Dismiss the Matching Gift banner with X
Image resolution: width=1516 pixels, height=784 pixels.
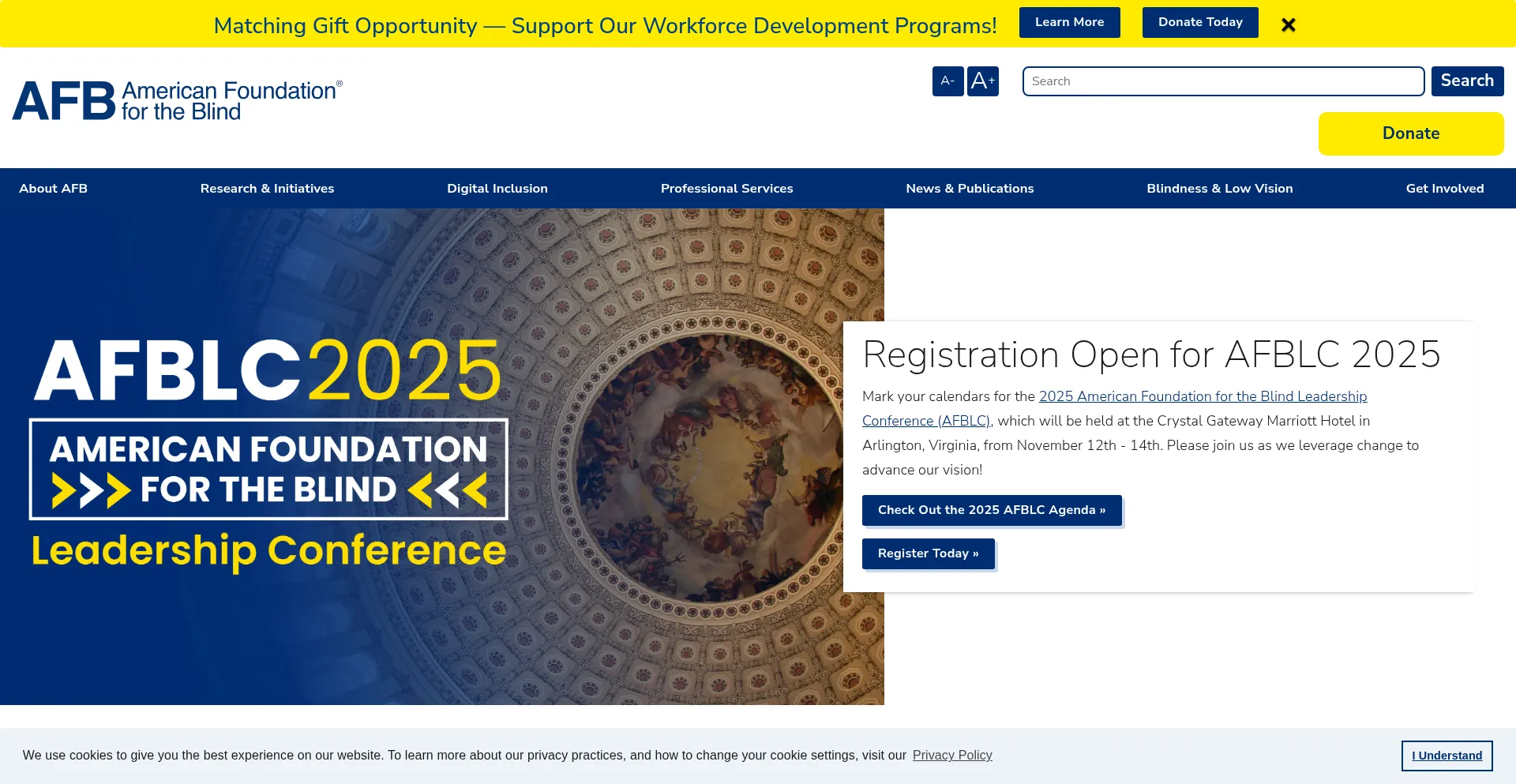click(1288, 25)
